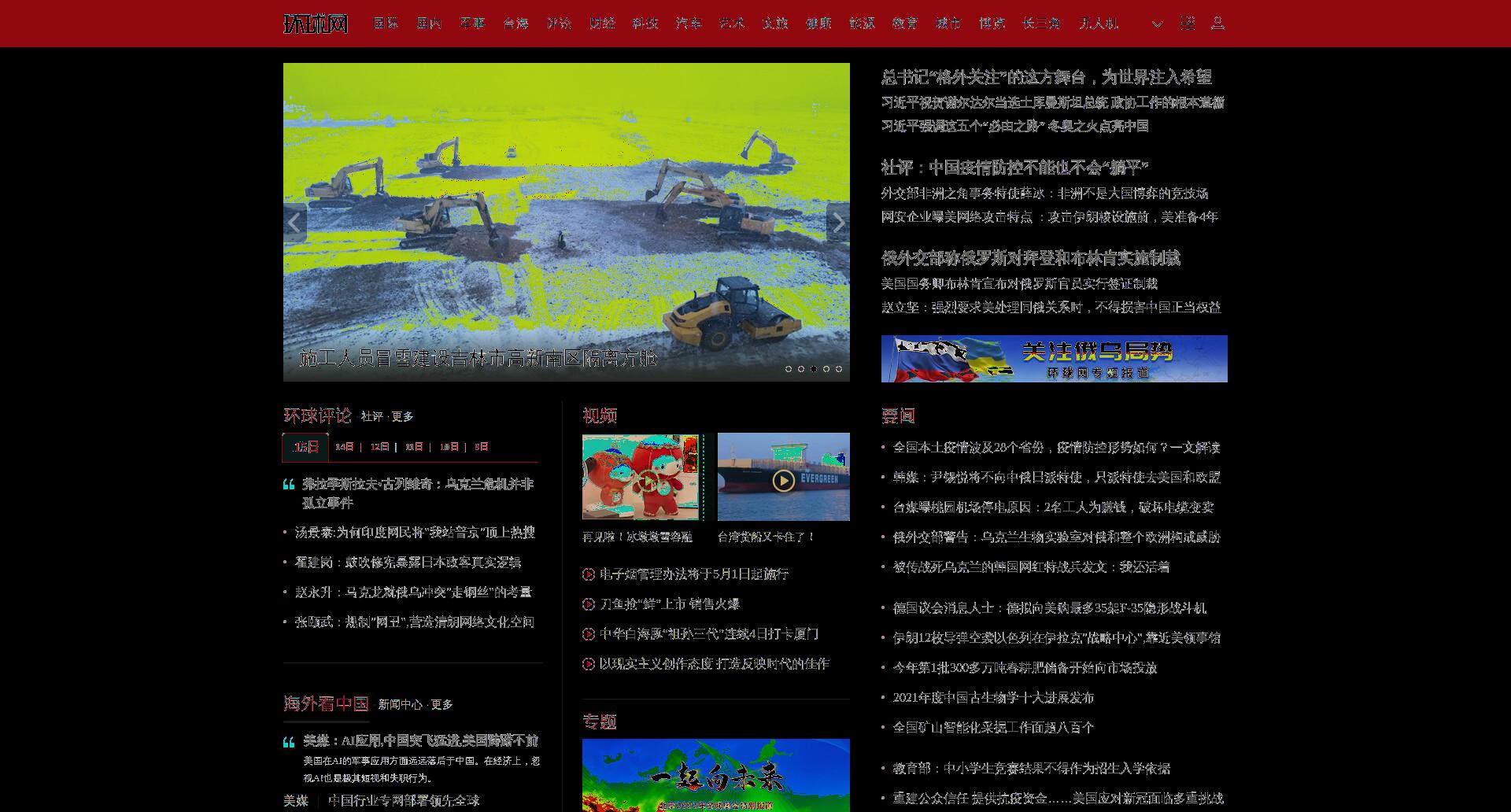This screenshot has width=1511, height=812.
Task: Open the 无人机 navigation item
Action: click(x=1099, y=24)
